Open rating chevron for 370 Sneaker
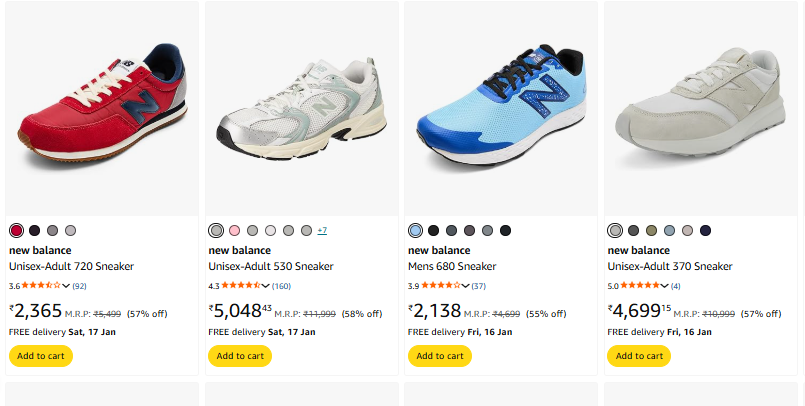This screenshot has width=805, height=406. (665, 286)
